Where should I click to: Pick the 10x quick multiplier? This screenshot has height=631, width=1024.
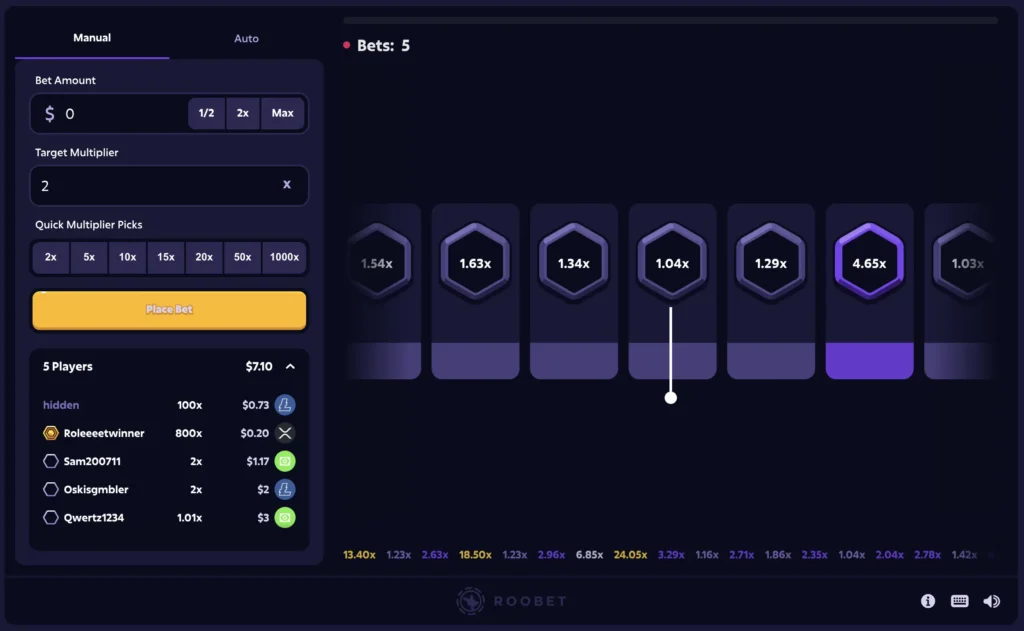[x=127, y=257]
